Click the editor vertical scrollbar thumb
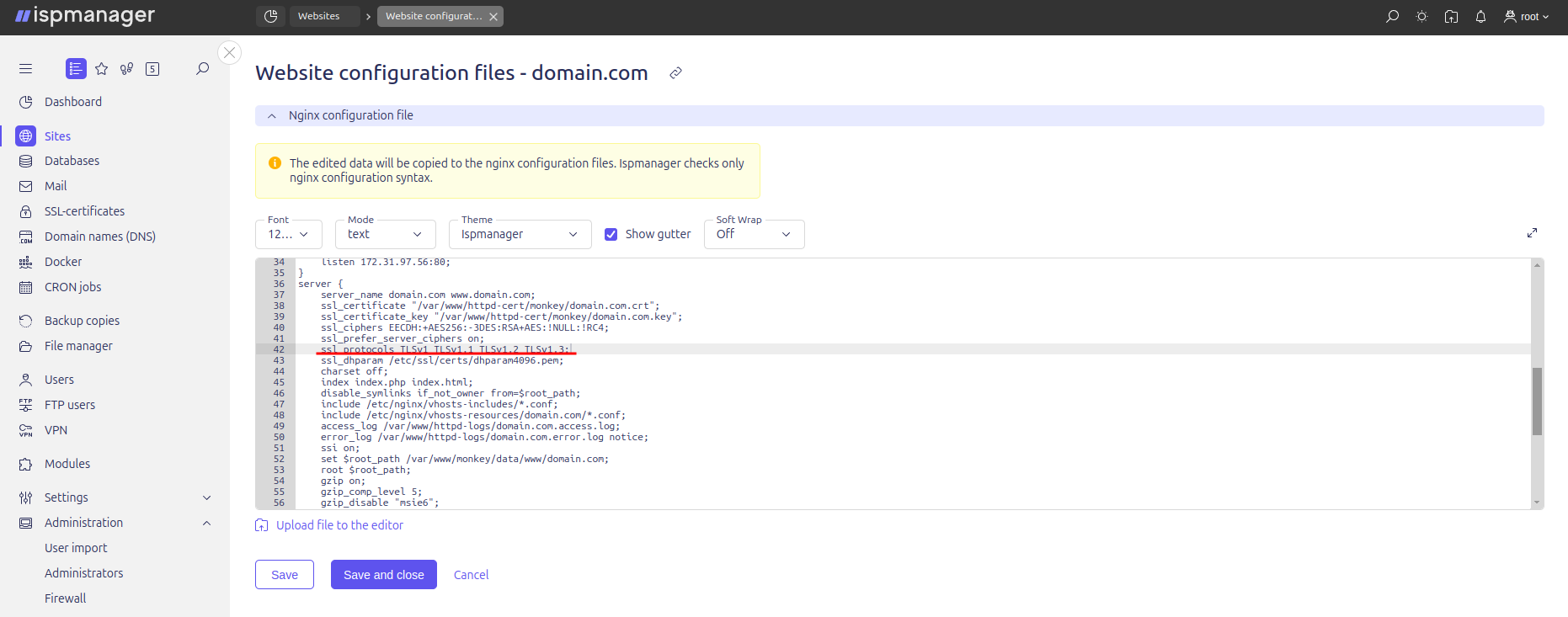This screenshot has width=1568, height=617. 1537,401
